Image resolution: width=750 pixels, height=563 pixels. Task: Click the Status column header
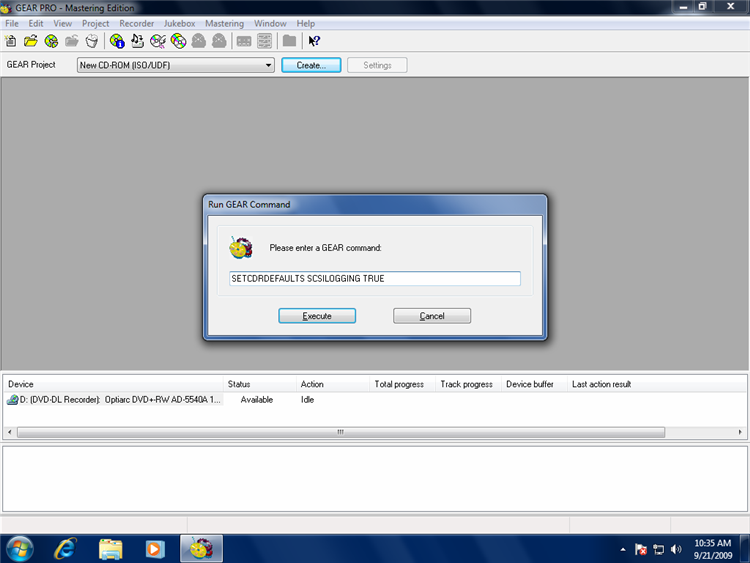(x=260, y=384)
